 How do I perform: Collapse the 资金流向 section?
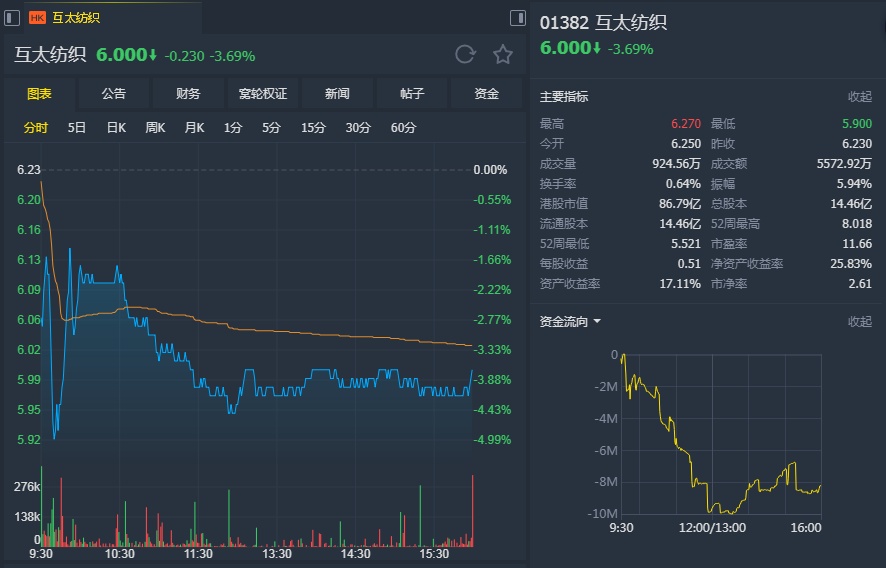click(x=859, y=322)
